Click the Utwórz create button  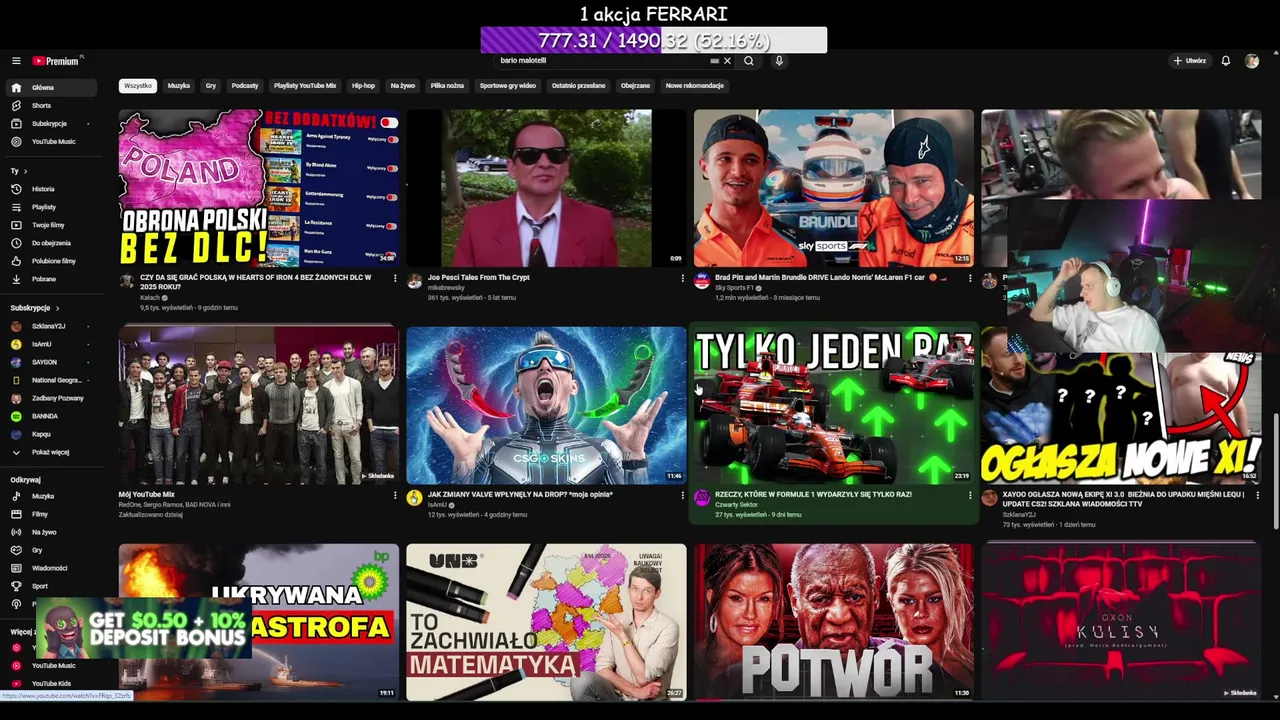pos(1190,61)
